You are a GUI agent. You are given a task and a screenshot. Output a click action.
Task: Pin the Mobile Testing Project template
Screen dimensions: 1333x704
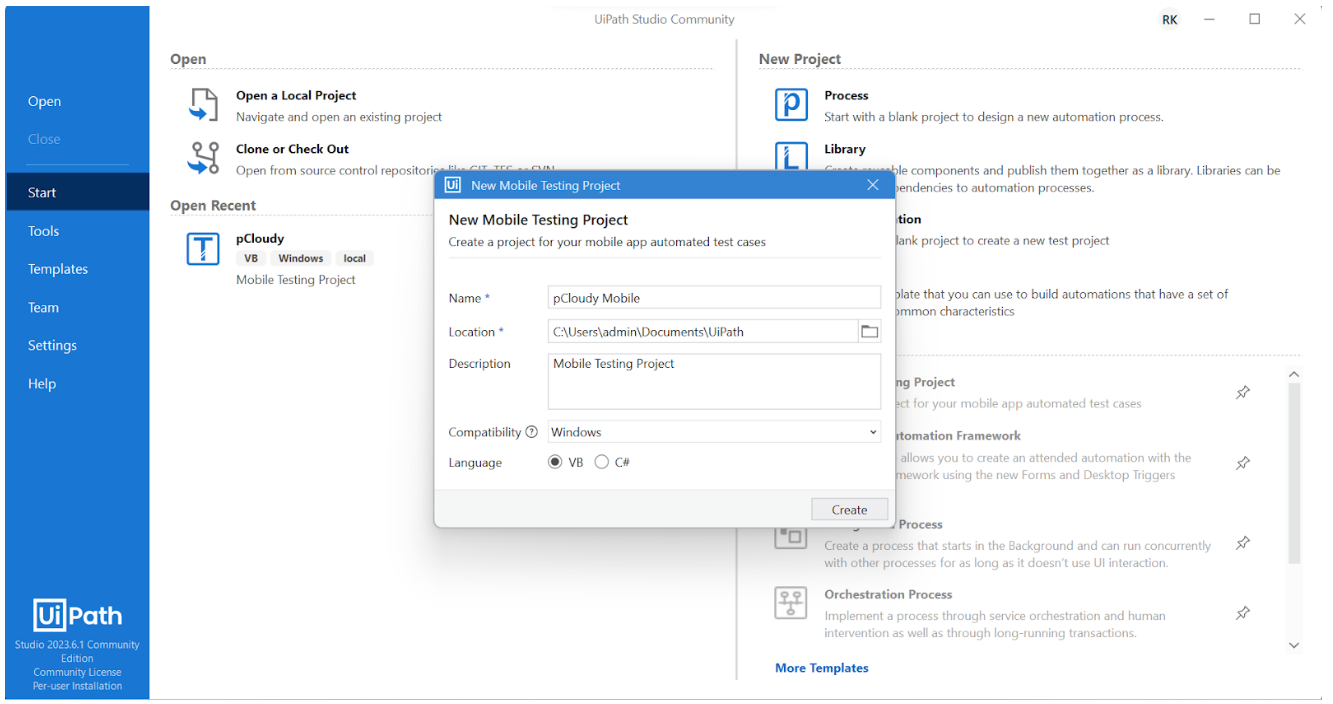point(1243,392)
